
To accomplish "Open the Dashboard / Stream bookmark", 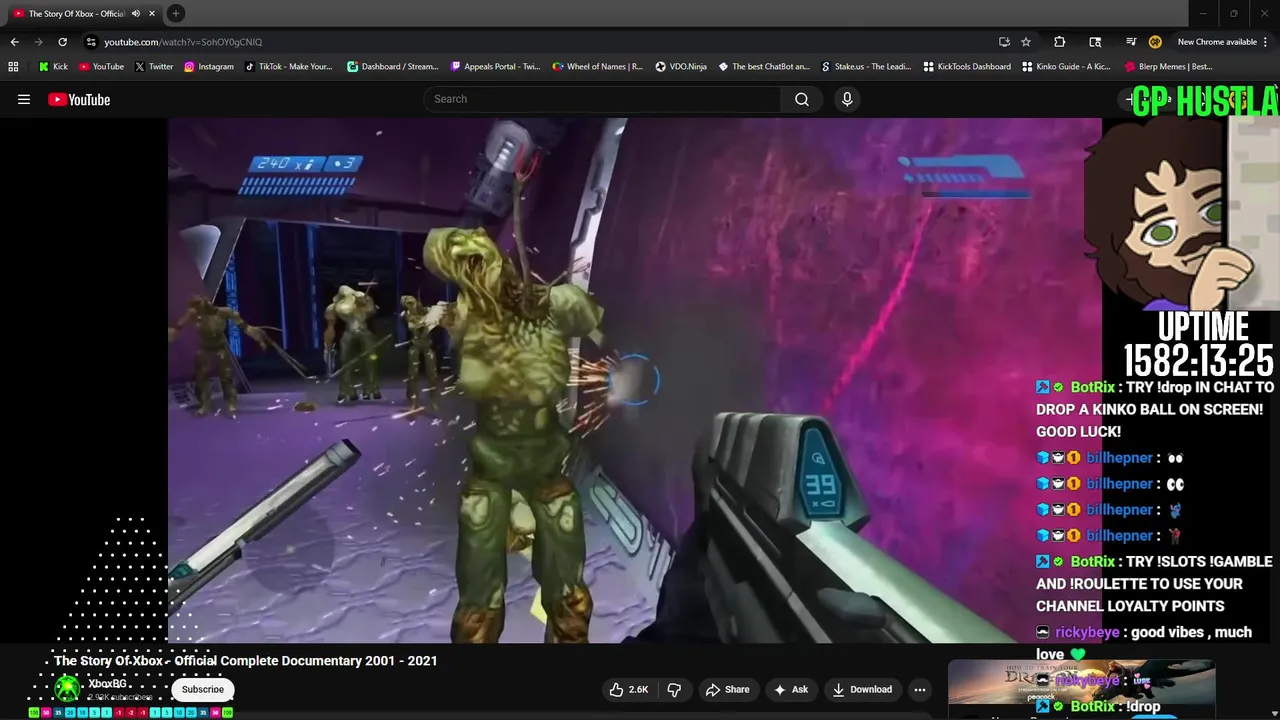I will tap(392, 67).
